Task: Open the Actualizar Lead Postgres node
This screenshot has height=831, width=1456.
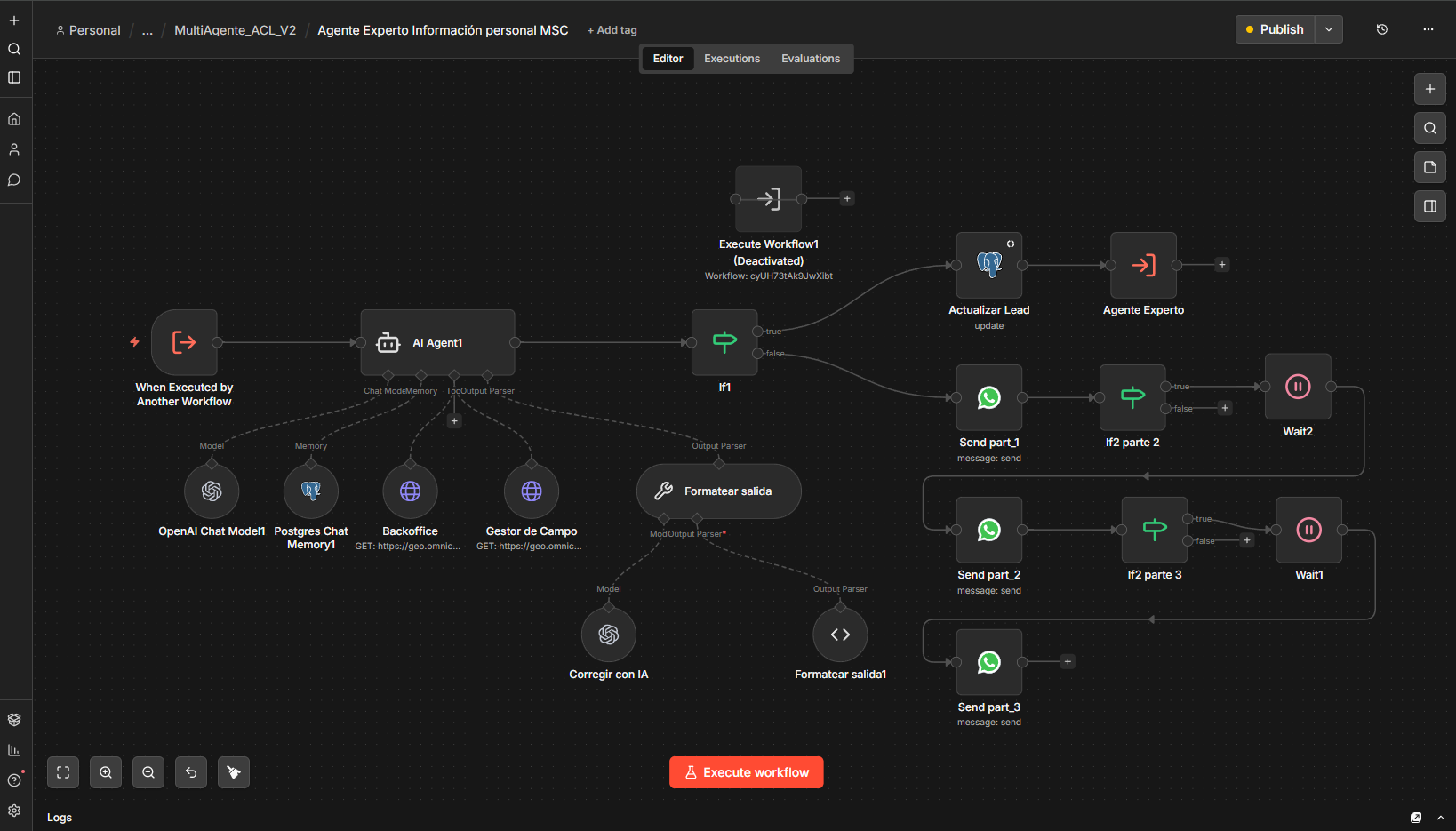Action: click(x=989, y=265)
